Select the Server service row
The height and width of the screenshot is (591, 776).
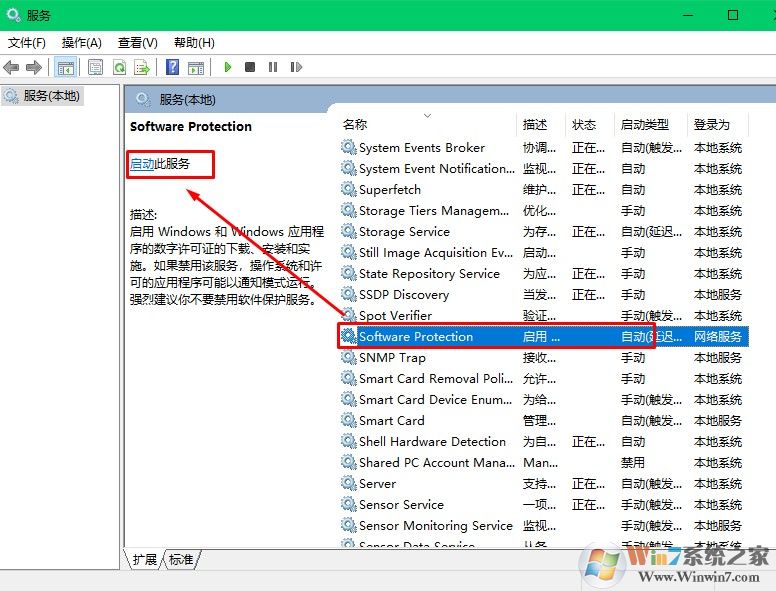coord(544,483)
